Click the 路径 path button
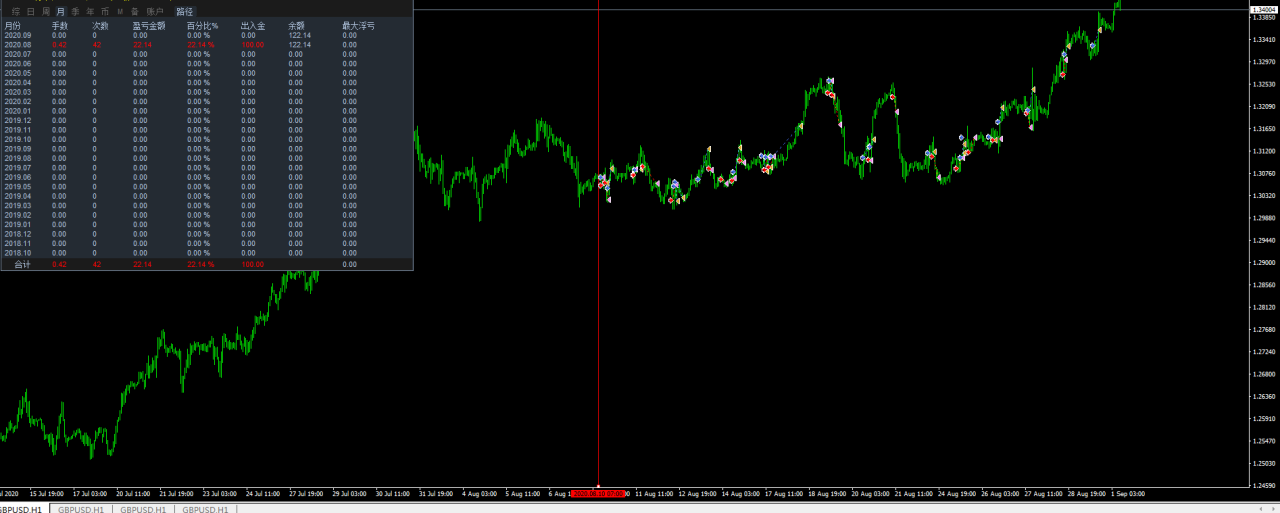The height and width of the screenshot is (513, 1280). click(x=185, y=11)
